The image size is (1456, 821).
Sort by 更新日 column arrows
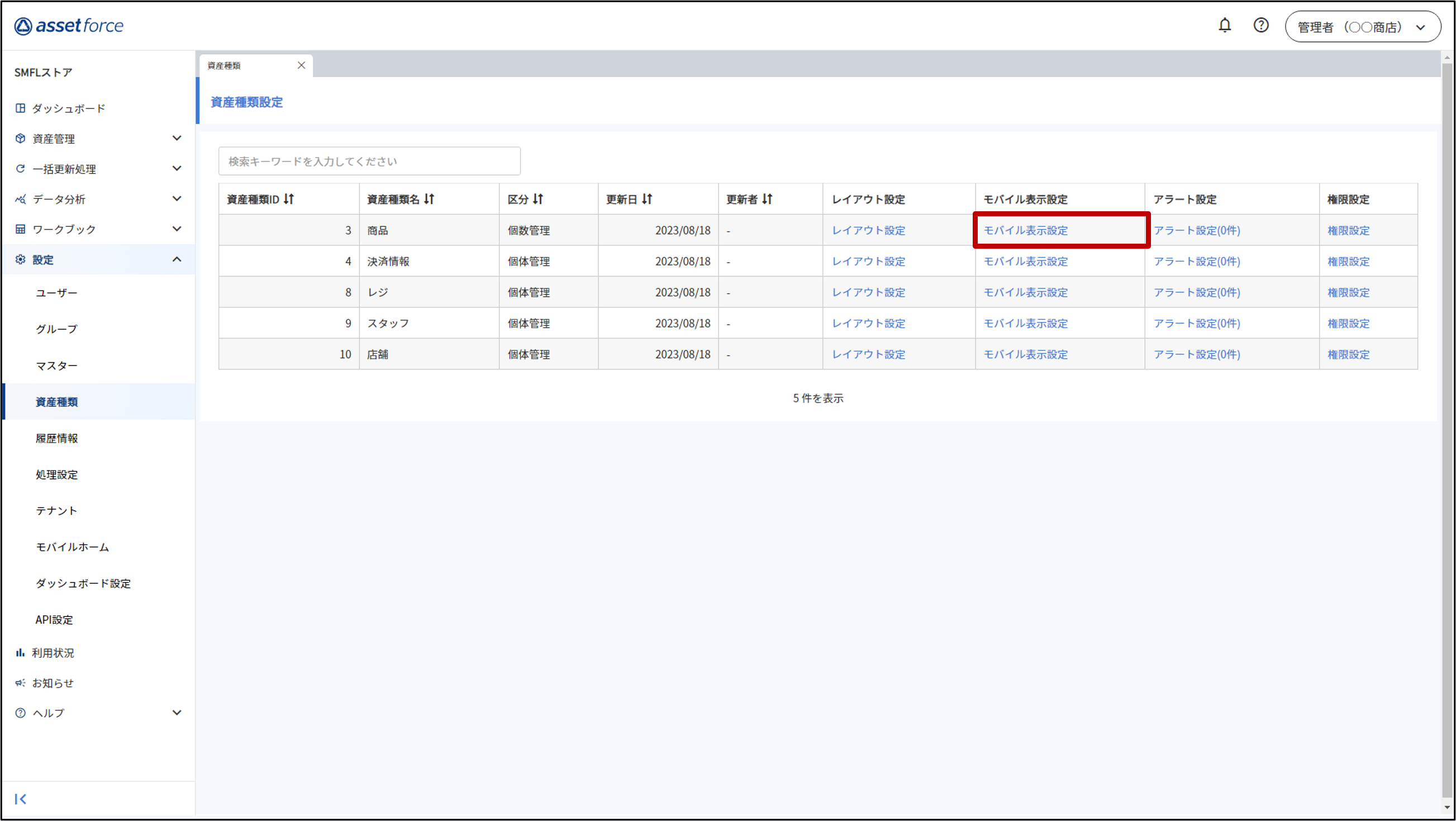coord(647,199)
